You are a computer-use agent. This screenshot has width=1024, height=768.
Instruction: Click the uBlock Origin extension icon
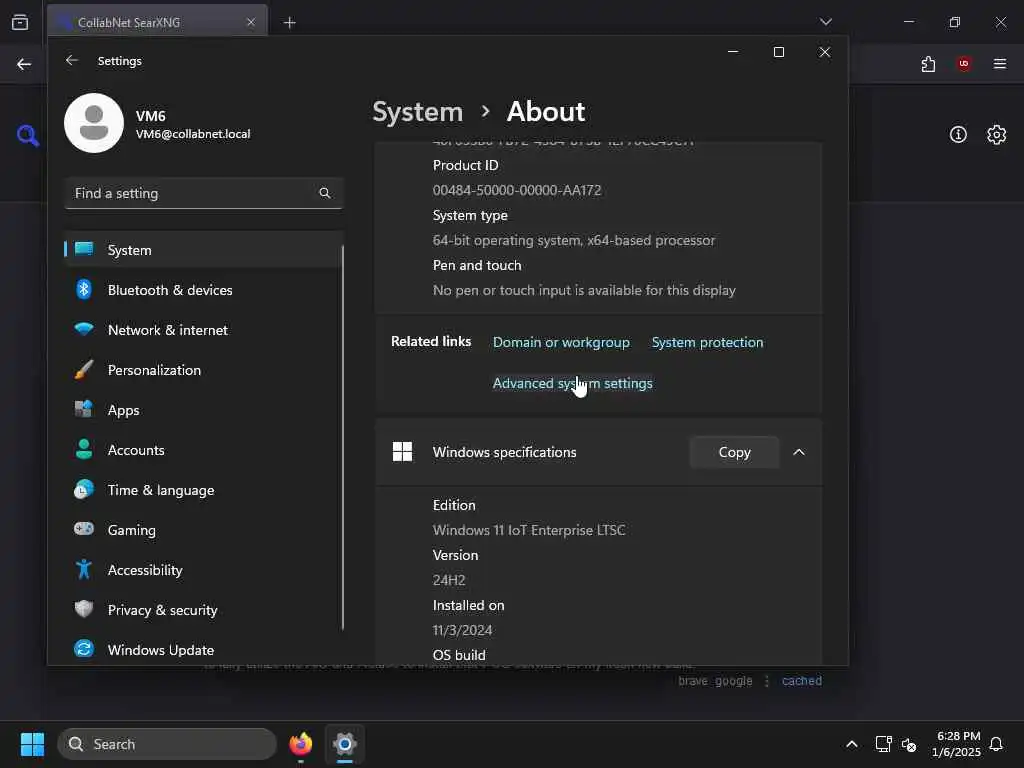click(x=963, y=64)
